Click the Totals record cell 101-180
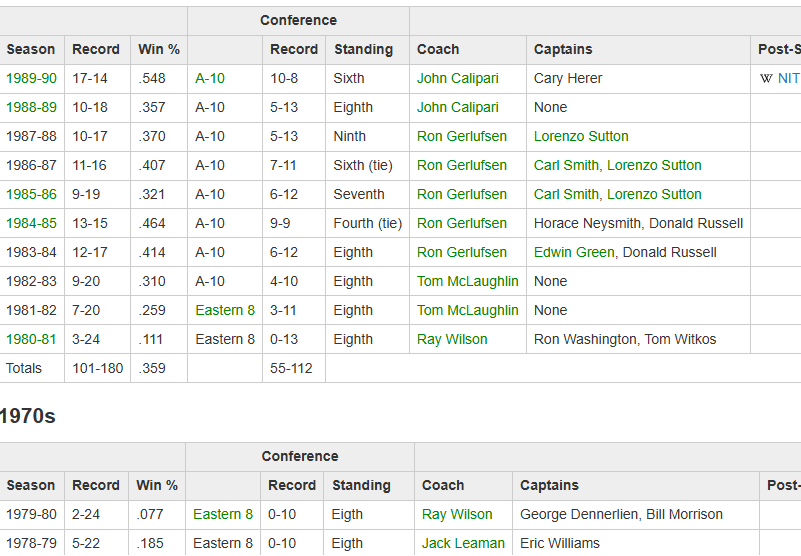The image size is (801, 556). point(98,368)
